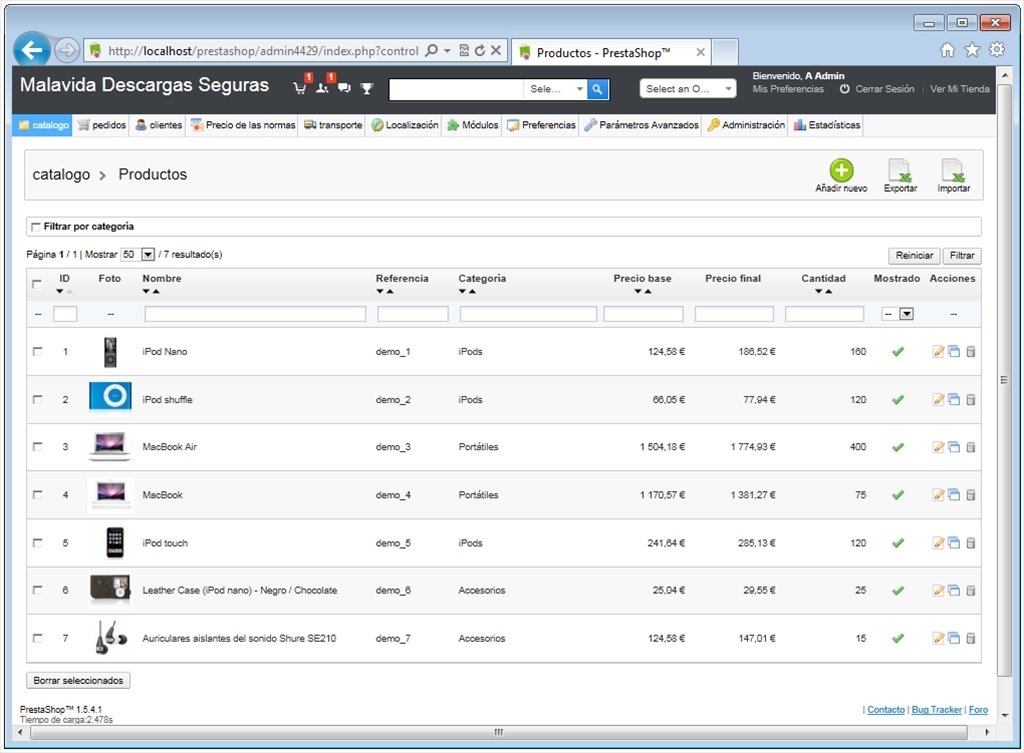
Task: Delete MacBook Air using its trash icon
Action: click(x=970, y=447)
